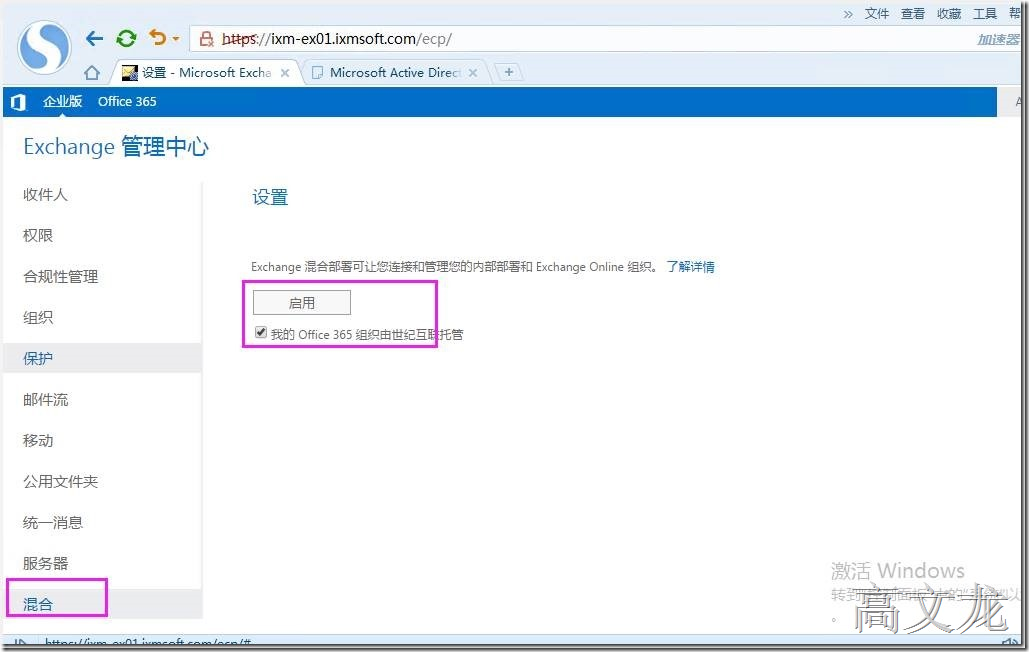Screen dimensions: 1029x652
Task: Switch to the Microsoft Active Directory tab
Action: tap(394, 73)
